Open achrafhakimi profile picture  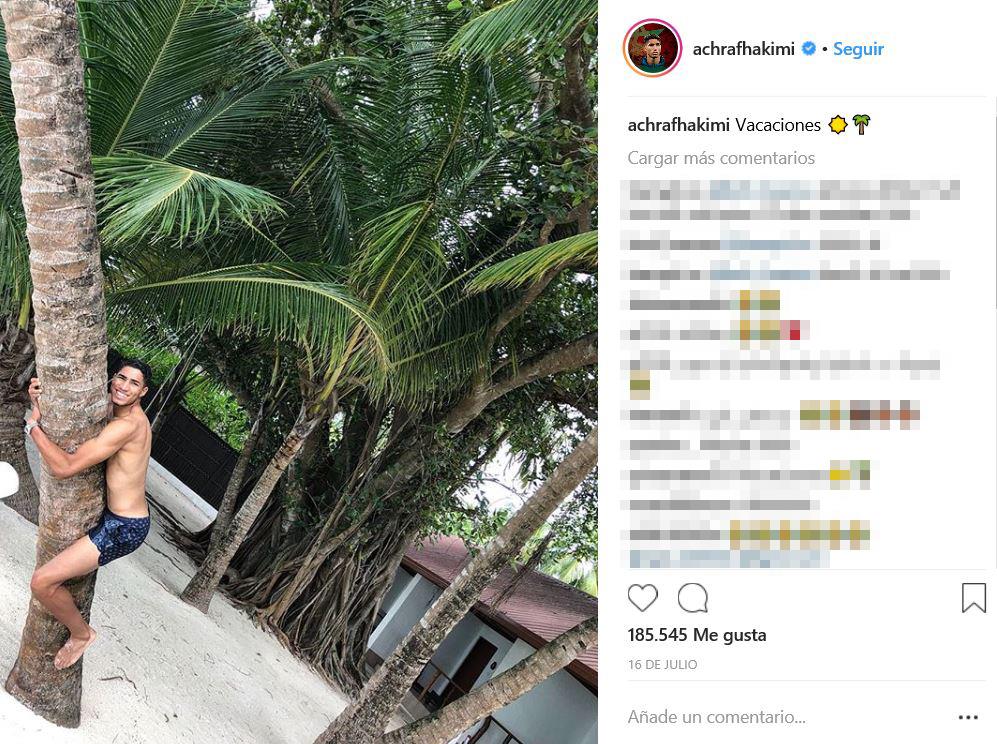point(653,48)
